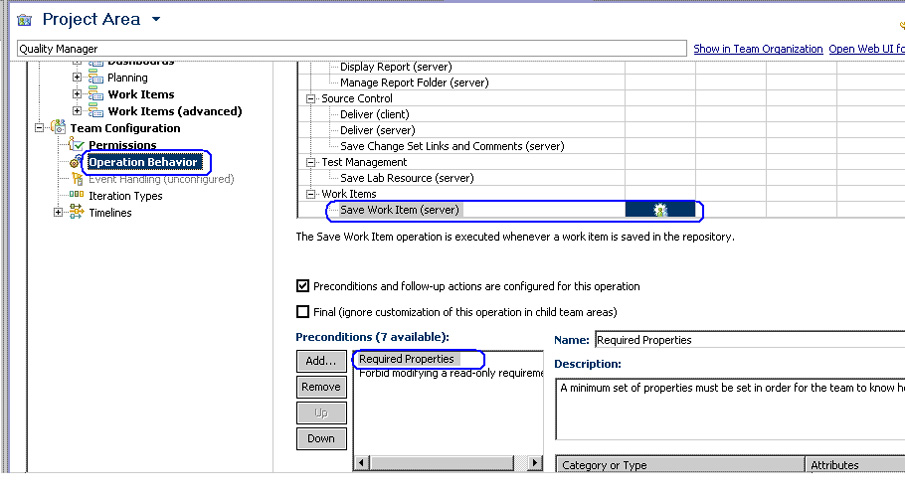Click the Work Items (advanced) icon
The image size is (905, 493).
pos(96,111)
